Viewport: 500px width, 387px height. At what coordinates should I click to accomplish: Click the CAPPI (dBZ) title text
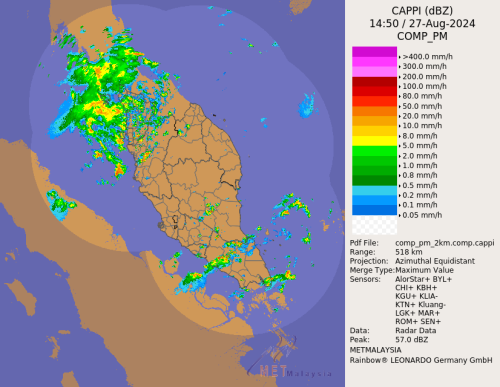point(422,11)
